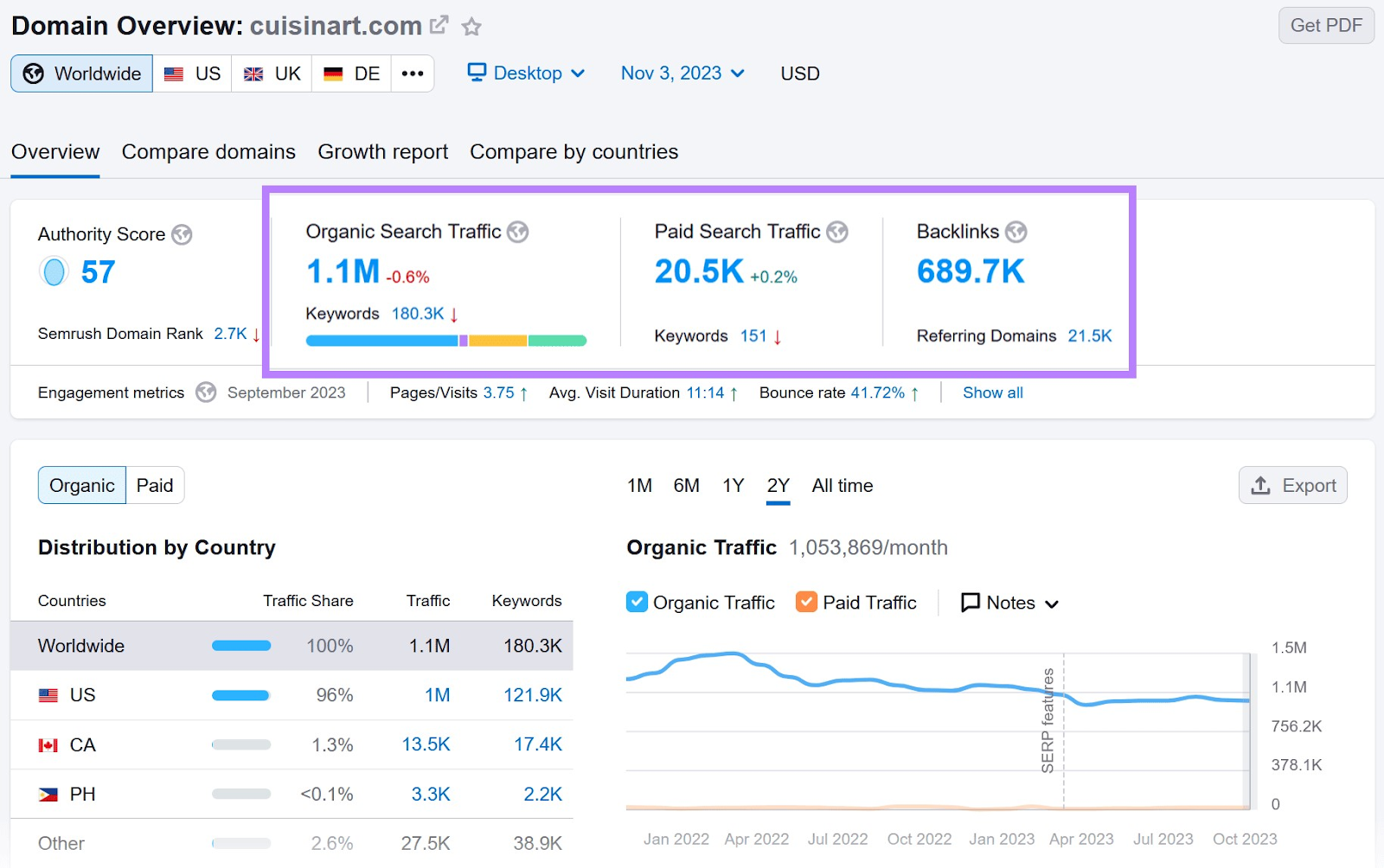Uncheck the Organic Traffic checkbox
This screenshot has height=868, width=1384.
pos(637,602)
